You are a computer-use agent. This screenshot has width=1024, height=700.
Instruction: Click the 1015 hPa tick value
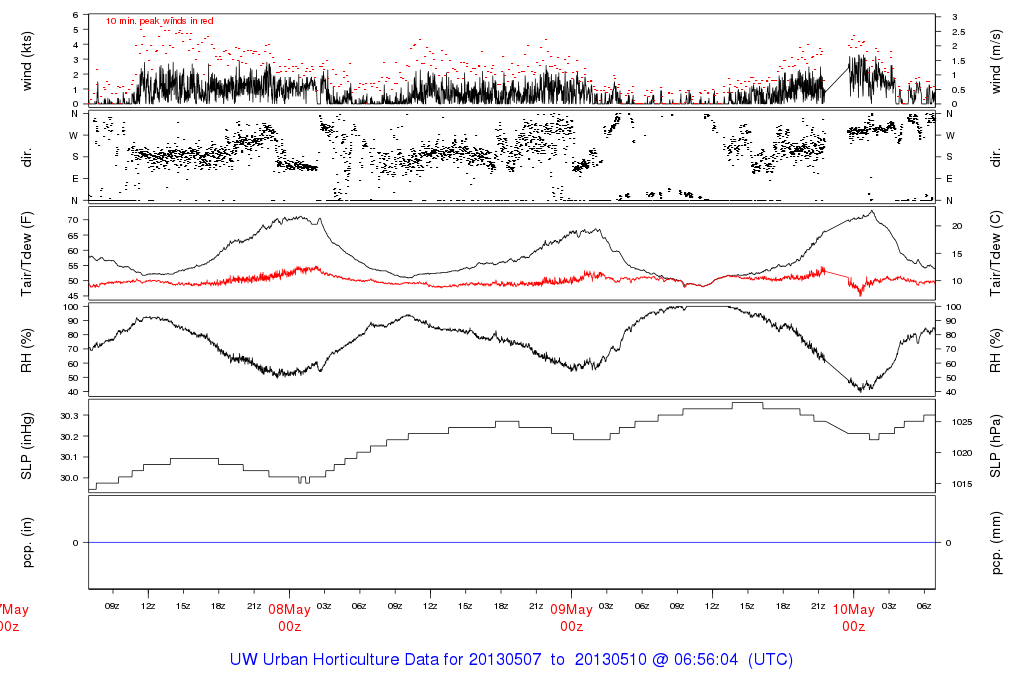[x=962, y=485]
